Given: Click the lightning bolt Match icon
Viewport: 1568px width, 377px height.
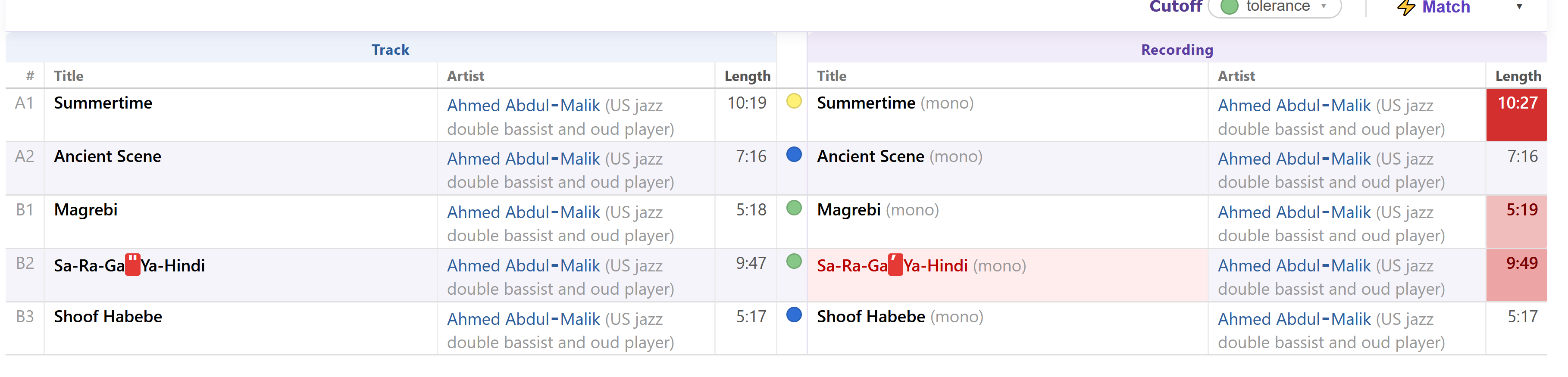Looking at the screenshot, I should click(1406, 7).
